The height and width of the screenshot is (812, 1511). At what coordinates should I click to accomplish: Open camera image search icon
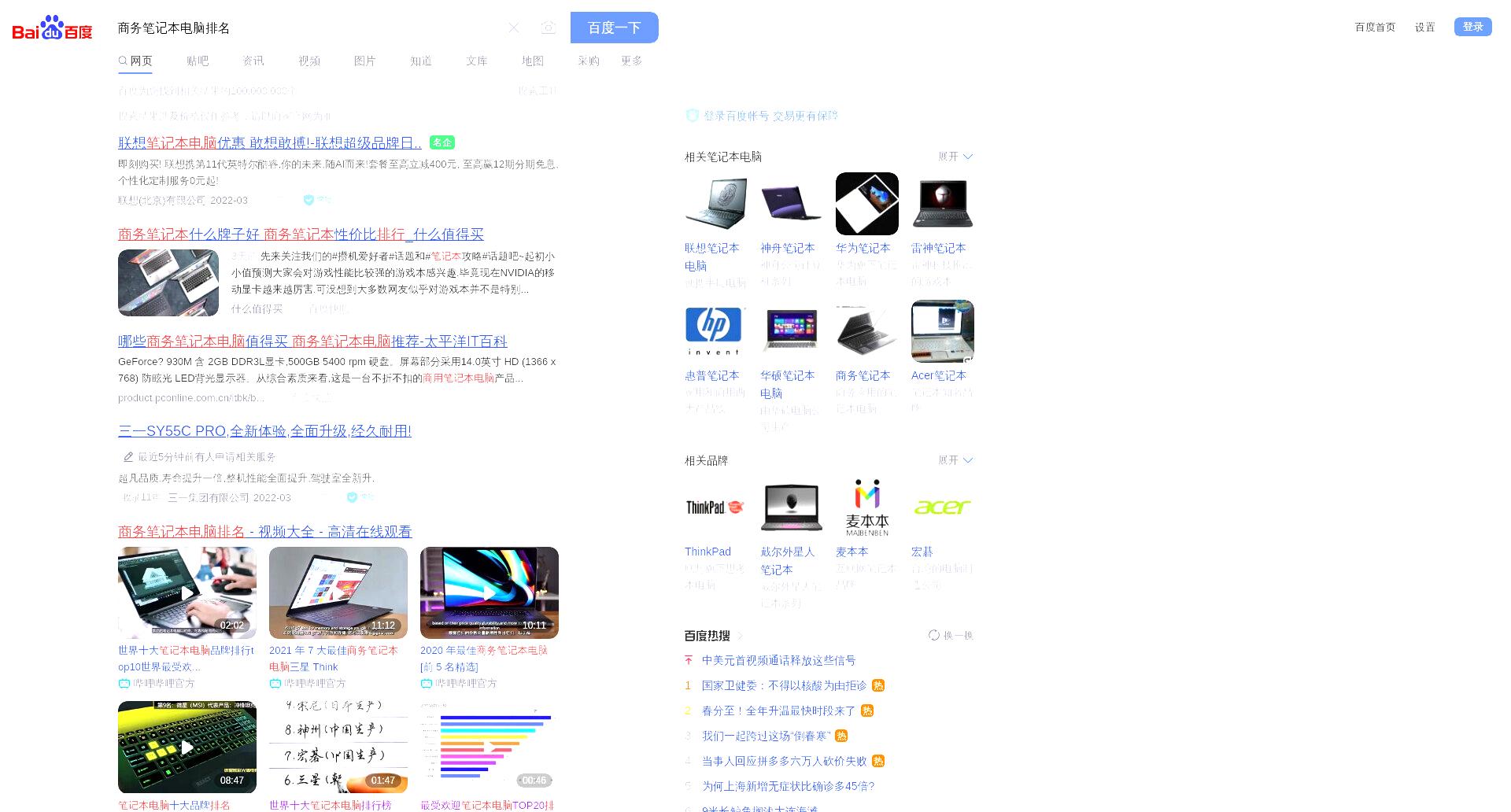point(549,28)
